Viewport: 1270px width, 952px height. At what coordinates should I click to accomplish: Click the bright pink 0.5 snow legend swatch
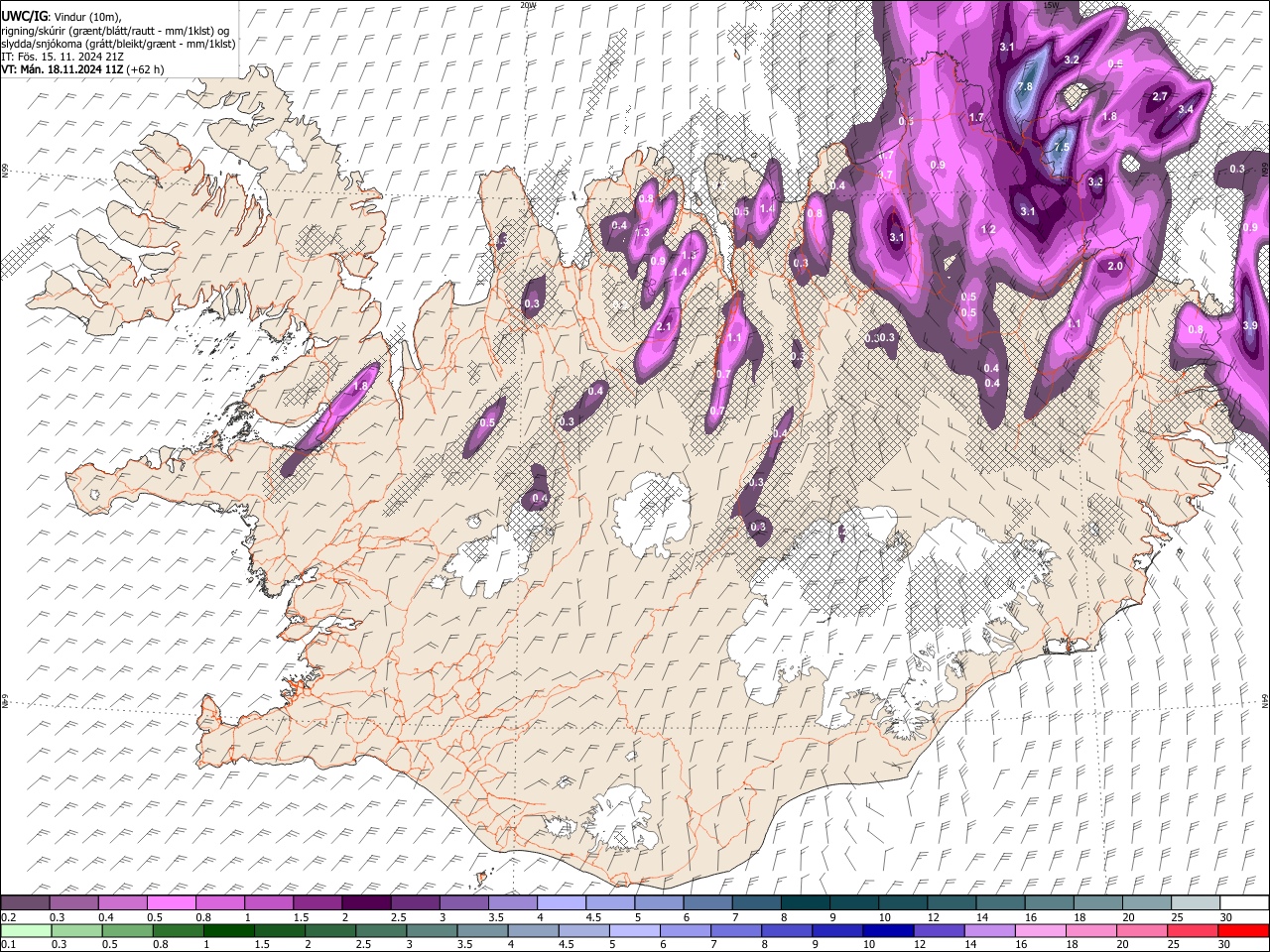[171, 902]
